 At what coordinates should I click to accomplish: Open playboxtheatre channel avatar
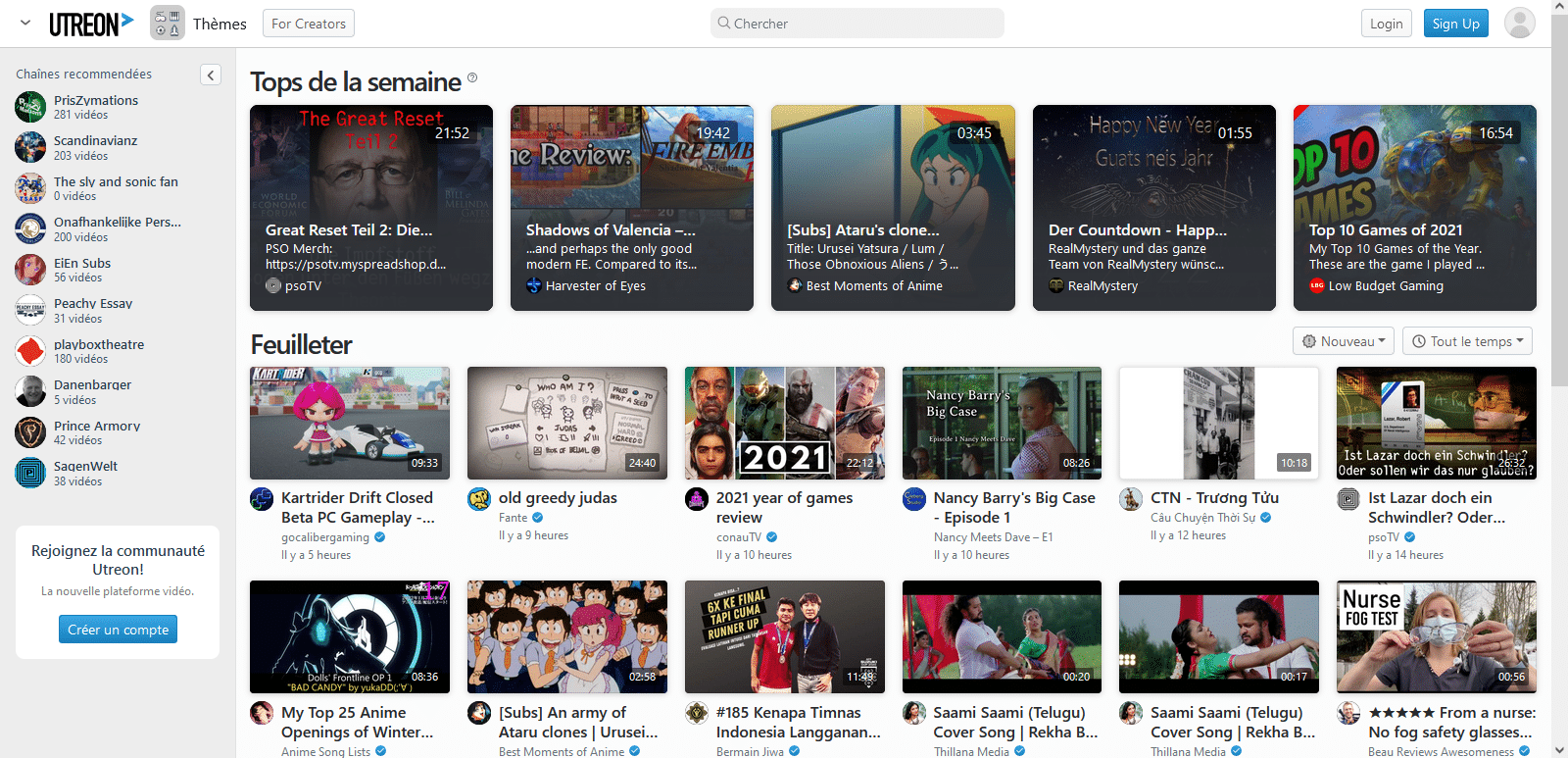tap(30, 351)
